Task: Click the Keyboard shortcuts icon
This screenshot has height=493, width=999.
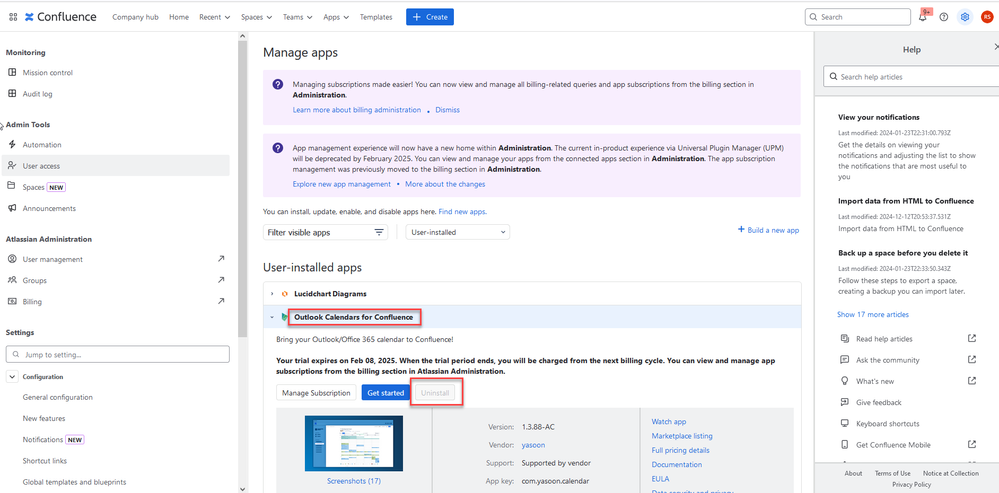Action: click(x=844, y=423)
